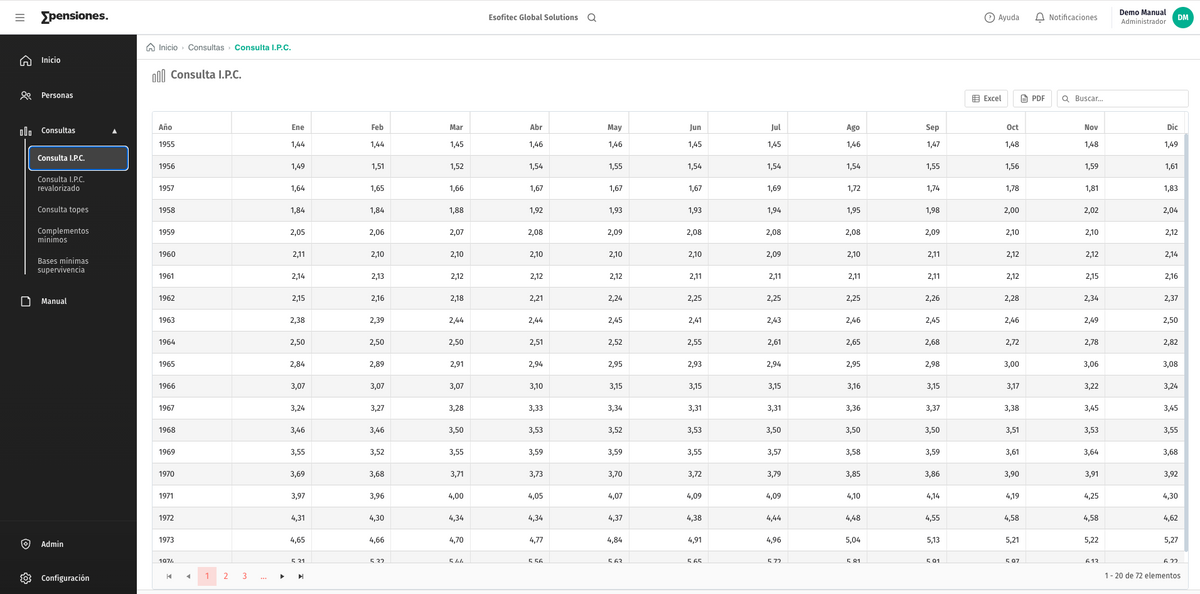Viewport: 1200px width, 594px height.
Task: Focus the Buscar search field
Action: (x=1123, y=98)
